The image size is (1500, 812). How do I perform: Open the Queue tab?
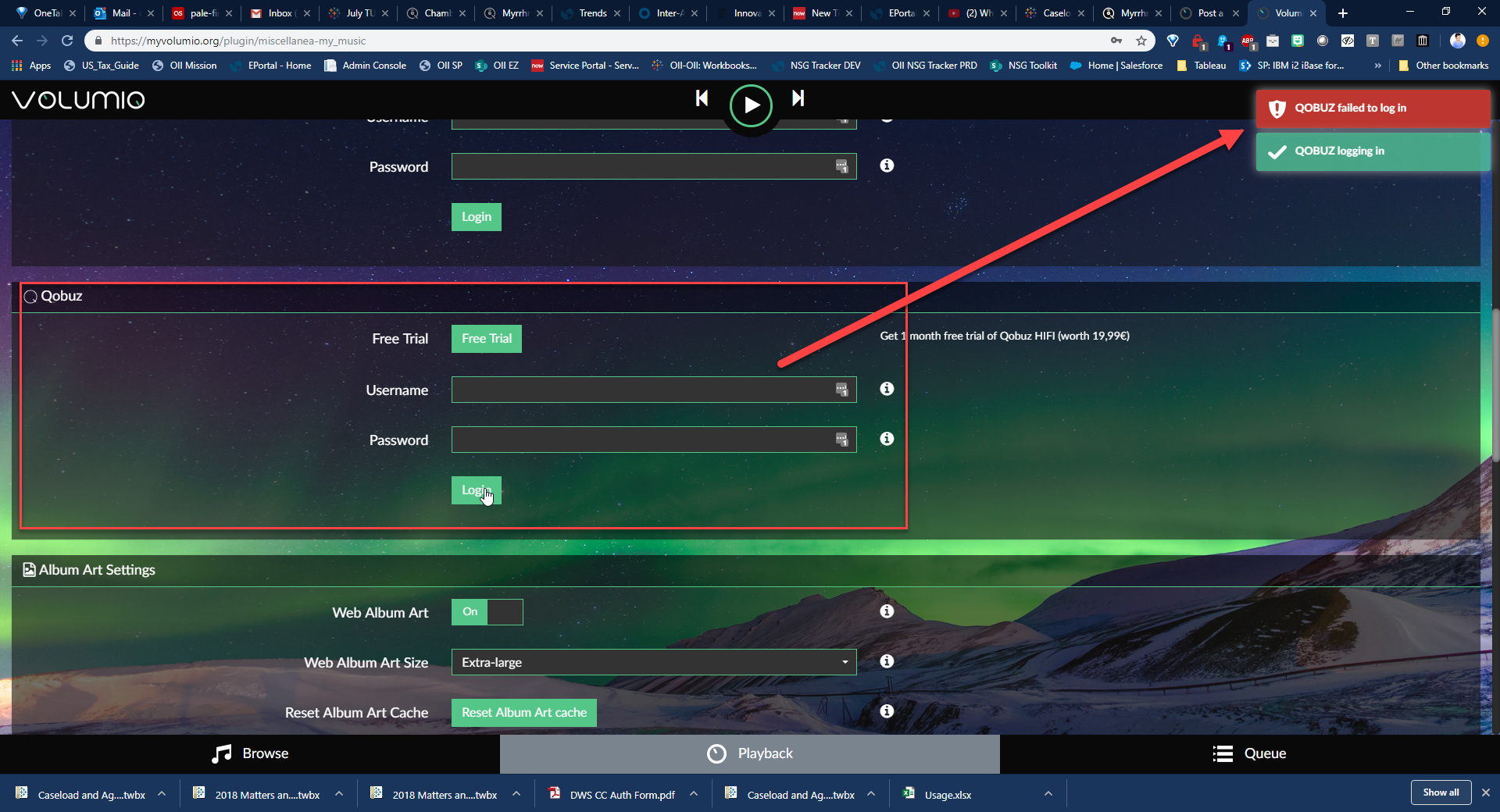1250,753
